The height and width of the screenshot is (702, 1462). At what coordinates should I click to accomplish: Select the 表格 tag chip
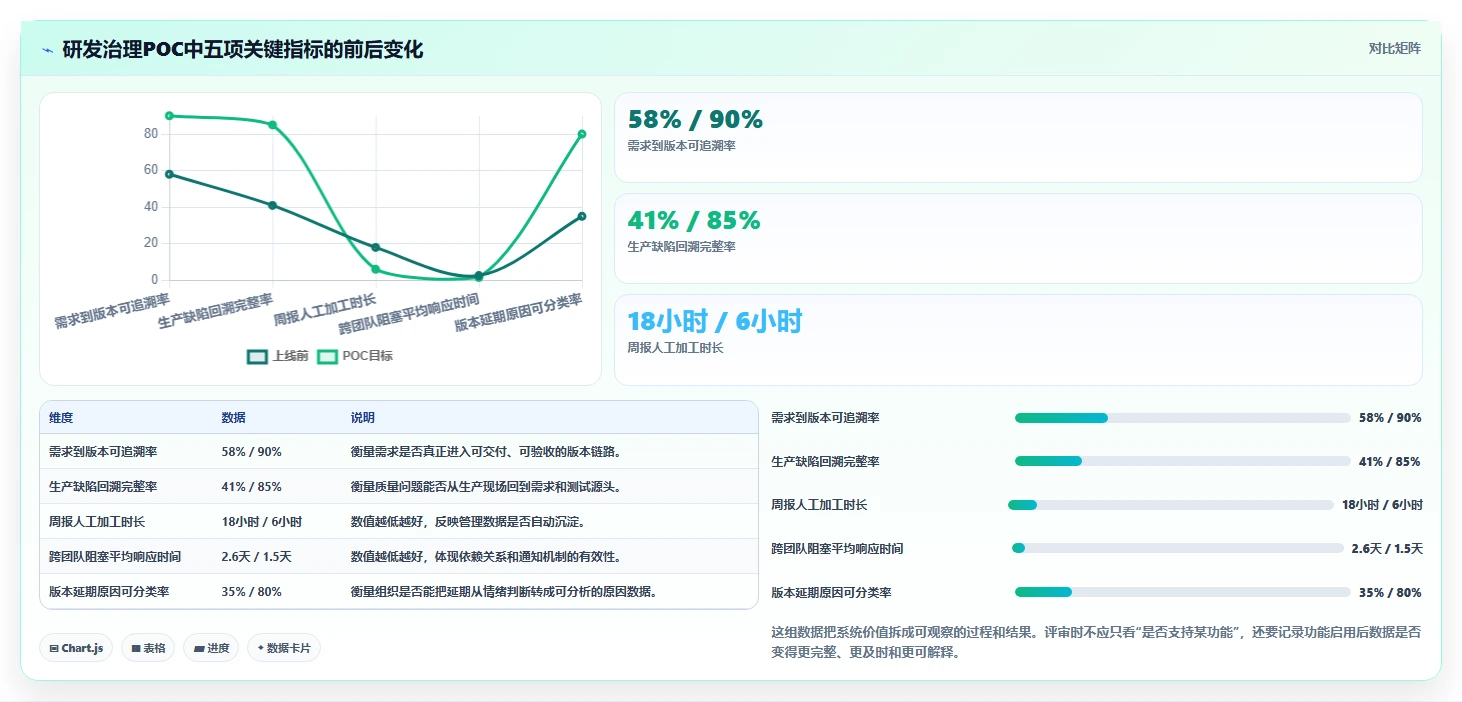[x=148, y=648]
